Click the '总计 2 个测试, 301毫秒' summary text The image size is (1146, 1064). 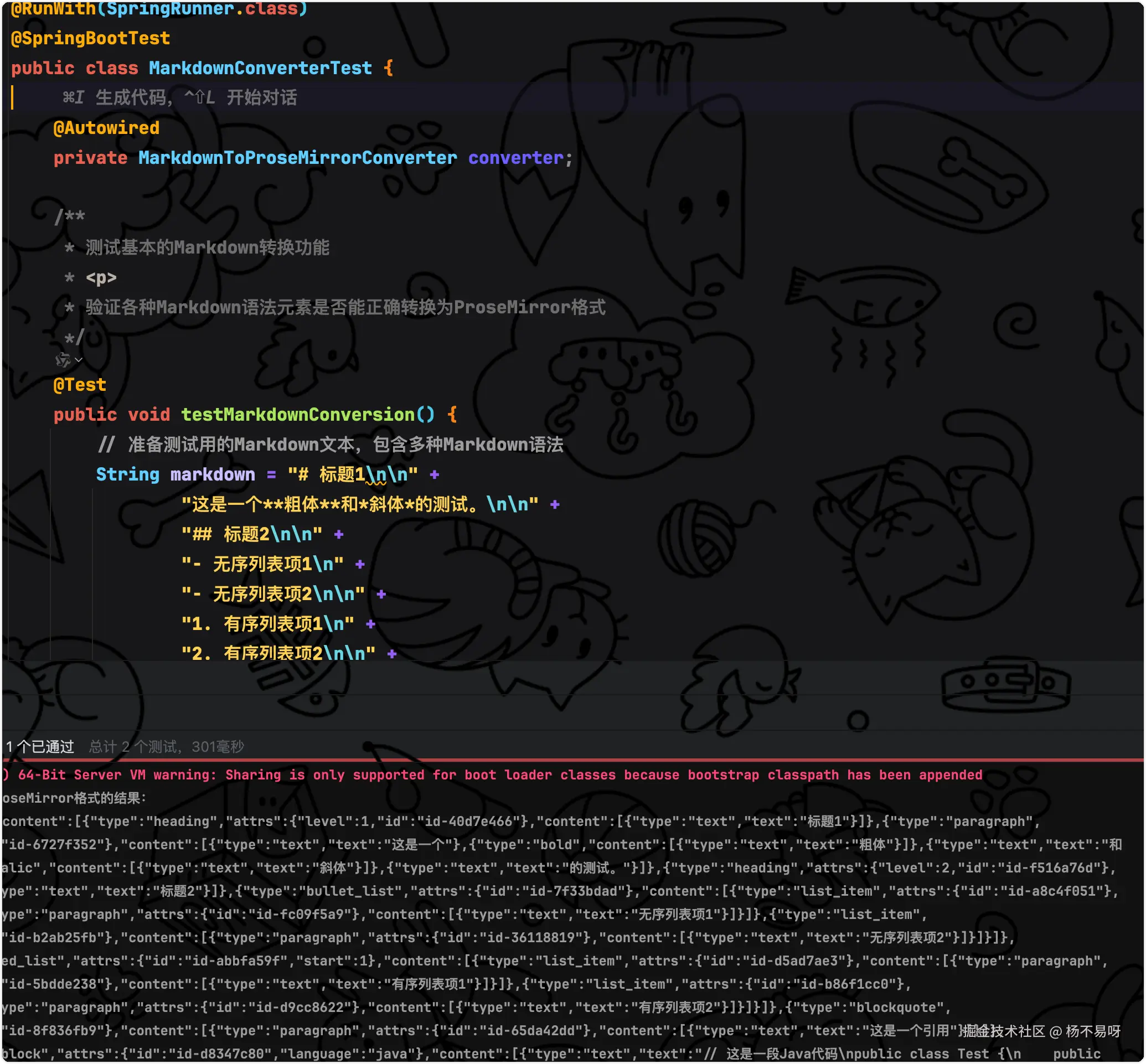[x=167, y=747]
